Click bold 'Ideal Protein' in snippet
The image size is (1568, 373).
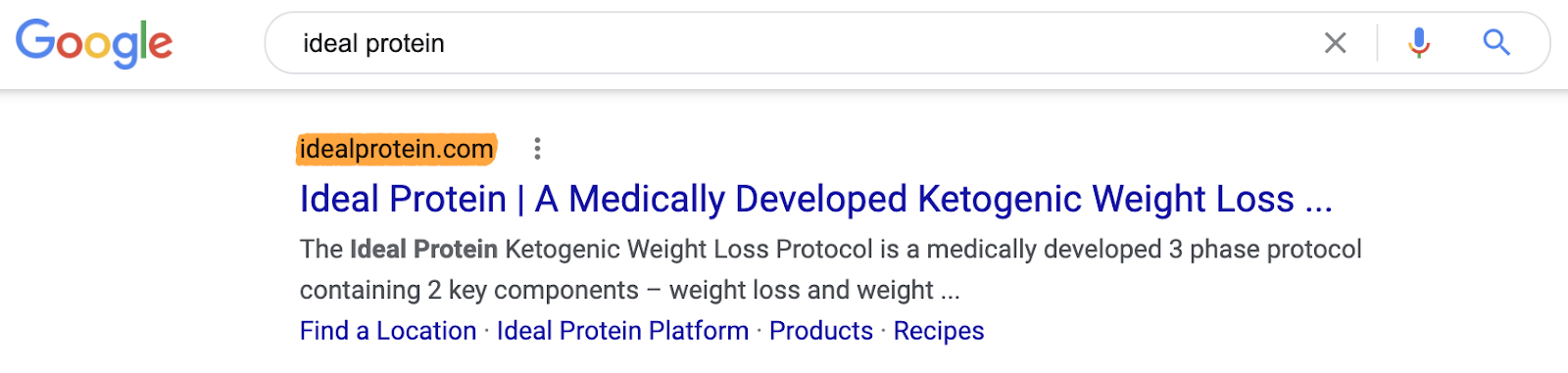click(x=423, y=250)
